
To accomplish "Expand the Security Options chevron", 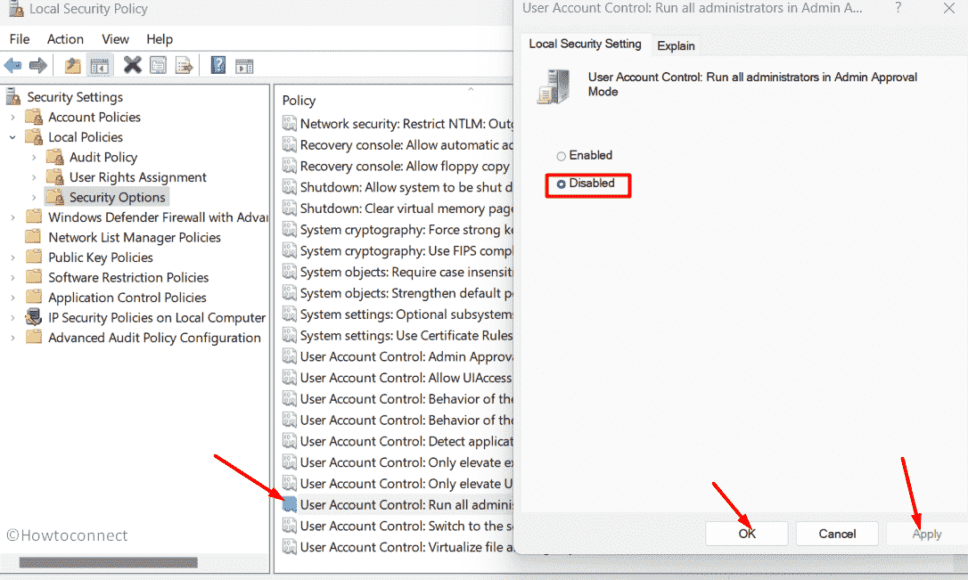I will (x=34, y=197).
